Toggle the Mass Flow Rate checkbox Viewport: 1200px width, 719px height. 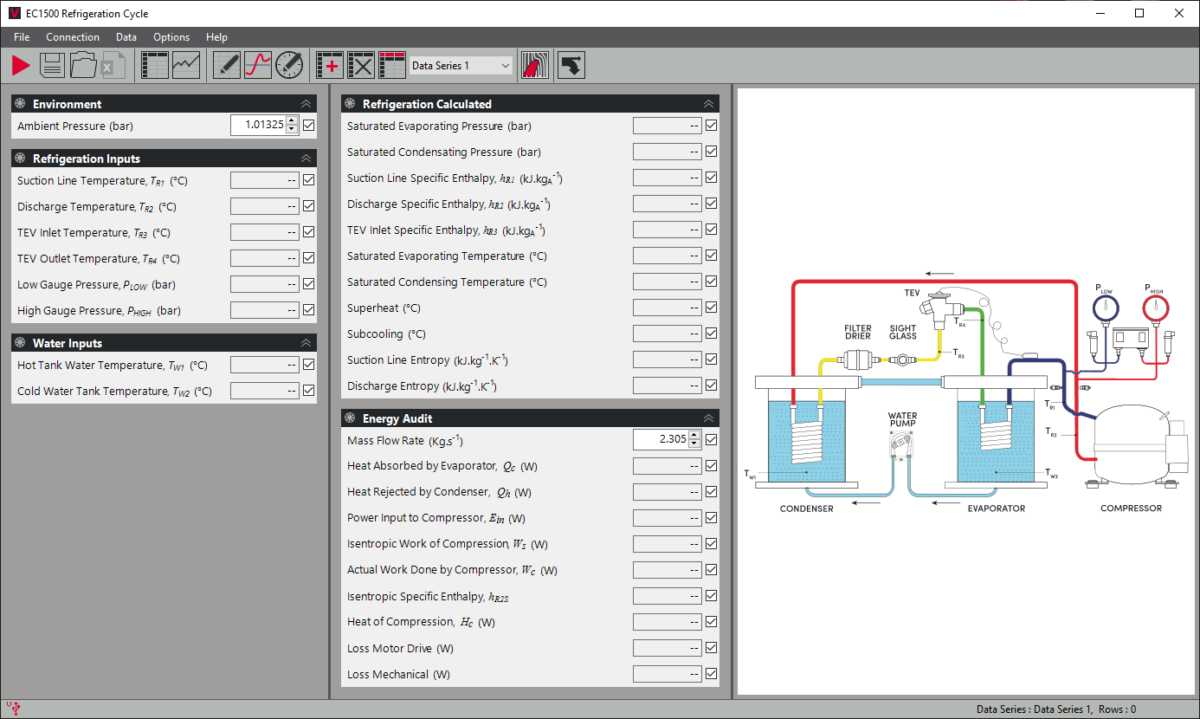[711, 439]
